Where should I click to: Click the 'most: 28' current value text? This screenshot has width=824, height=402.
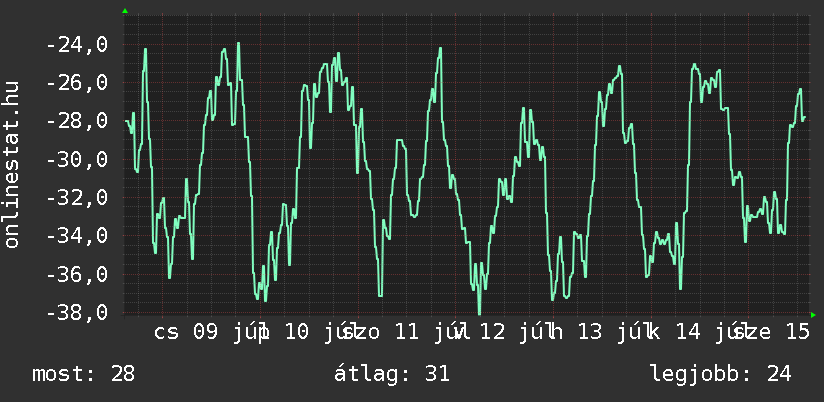pos(84,374)
